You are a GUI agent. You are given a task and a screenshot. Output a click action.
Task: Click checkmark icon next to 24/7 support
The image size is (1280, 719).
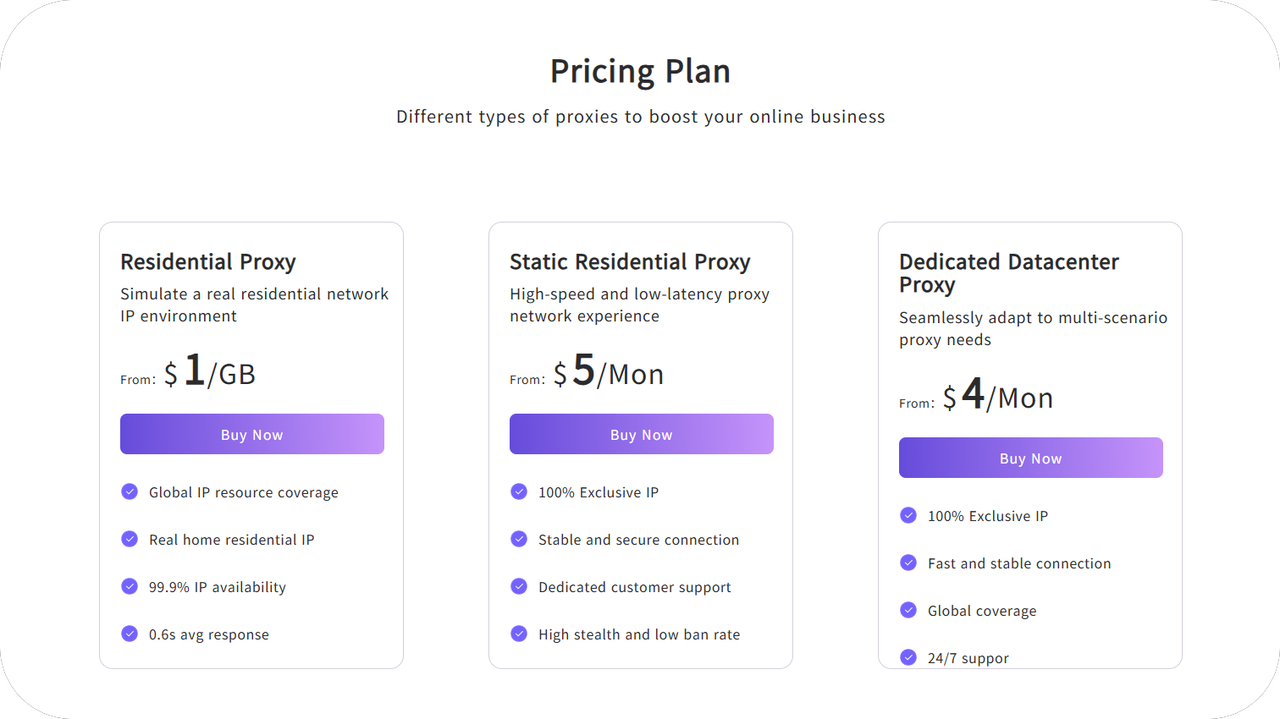click(908, 657)
